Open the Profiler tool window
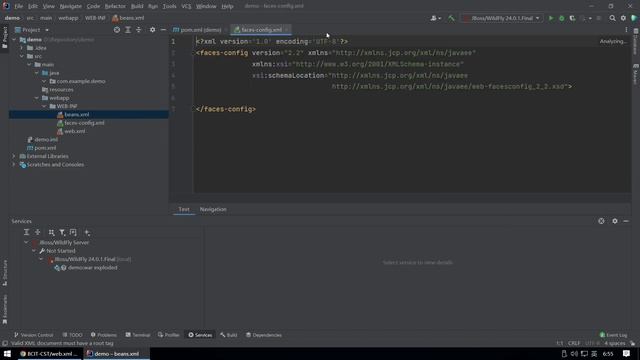The image size is (640, 360). coord(169,335)
